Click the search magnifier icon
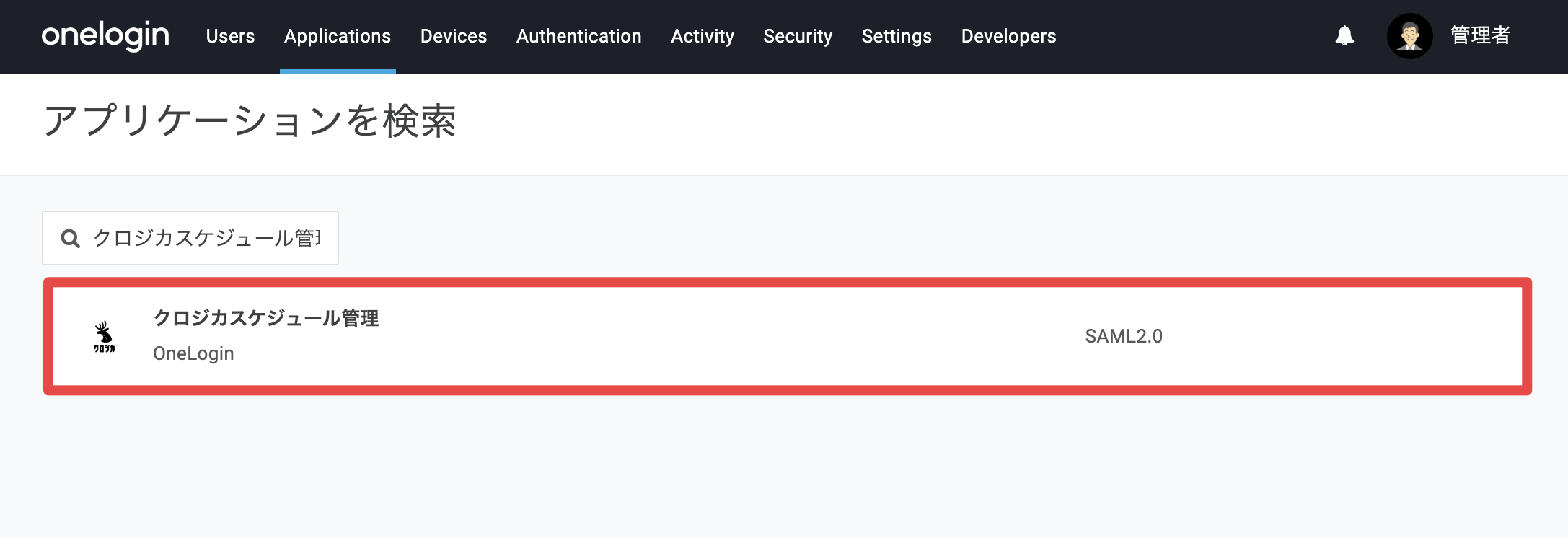 click(70, 238)
